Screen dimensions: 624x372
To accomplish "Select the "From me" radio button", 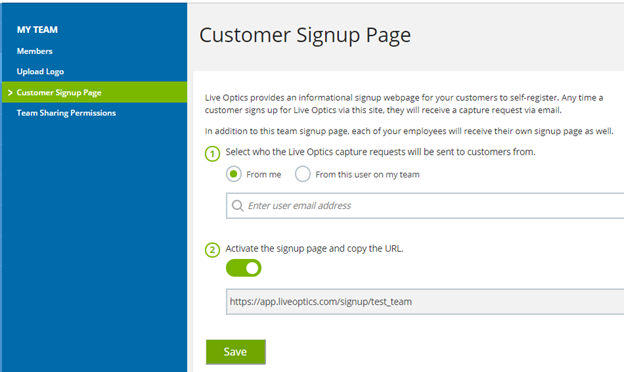I will 234,174.
